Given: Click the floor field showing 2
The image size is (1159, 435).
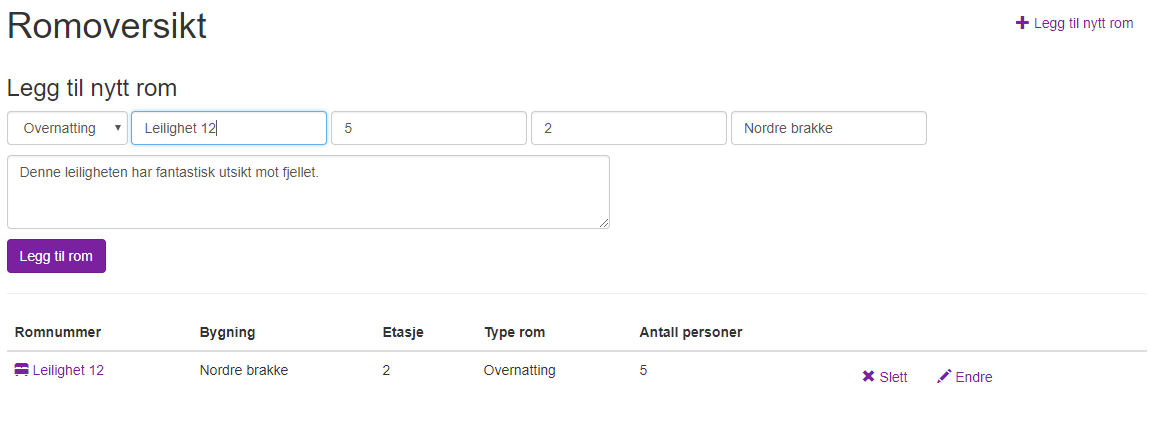Looking at the screenshot, I should click(629, 129).
